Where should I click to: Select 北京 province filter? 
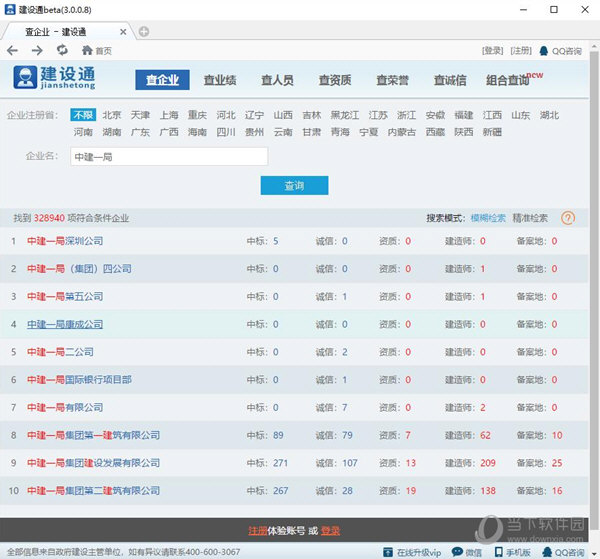111,115
